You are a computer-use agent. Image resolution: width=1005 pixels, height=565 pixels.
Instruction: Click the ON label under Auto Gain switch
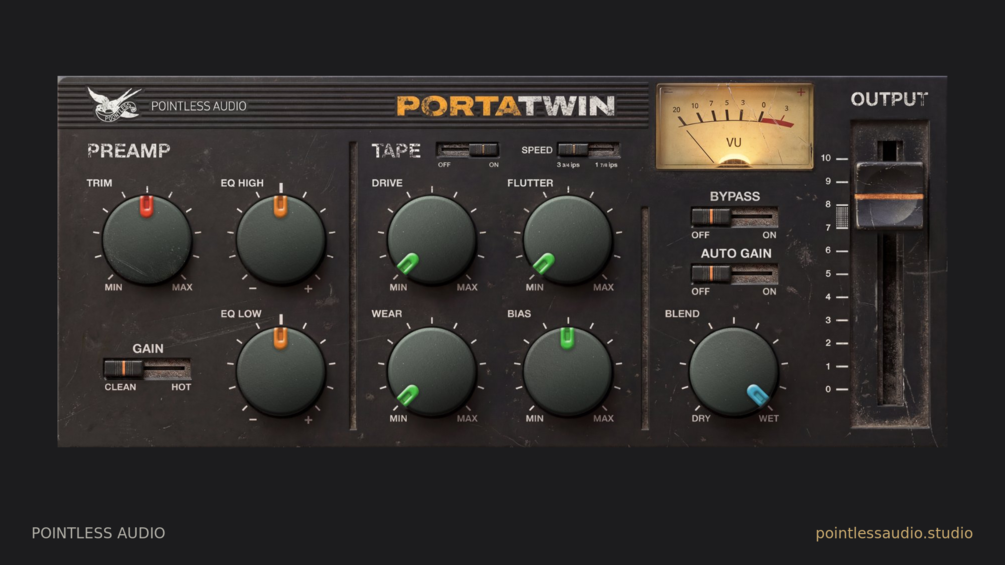click(769, 291)
